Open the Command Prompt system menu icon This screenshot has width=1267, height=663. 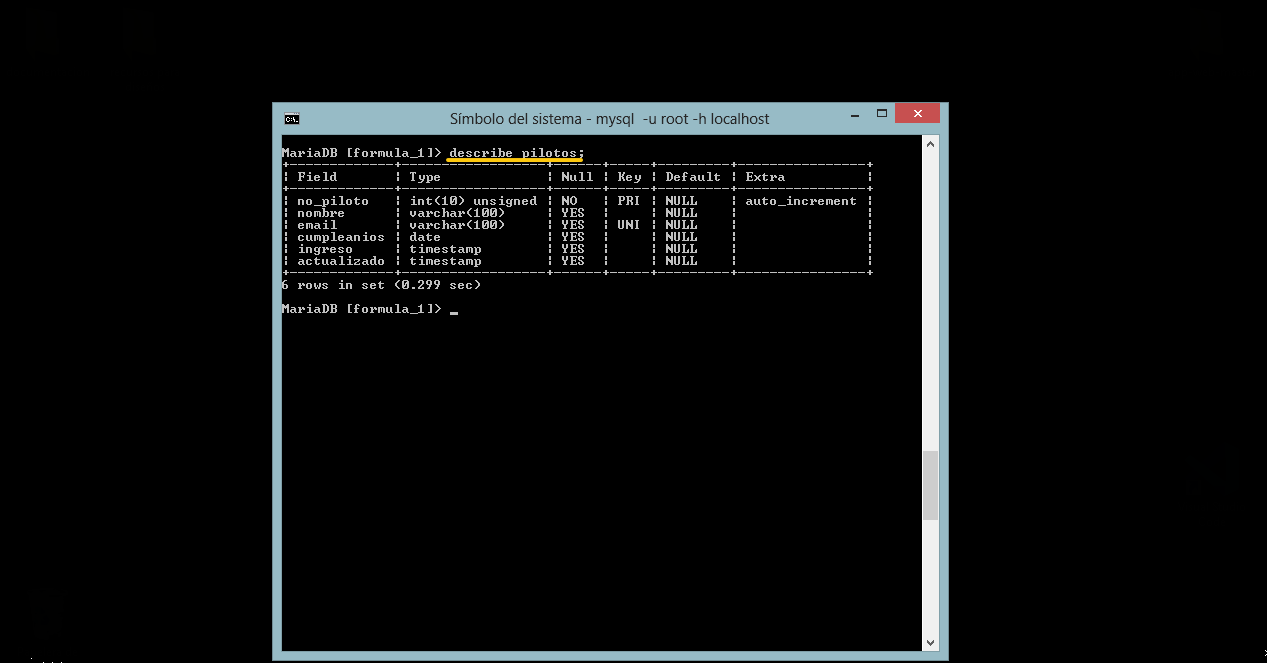pos(291,119)
